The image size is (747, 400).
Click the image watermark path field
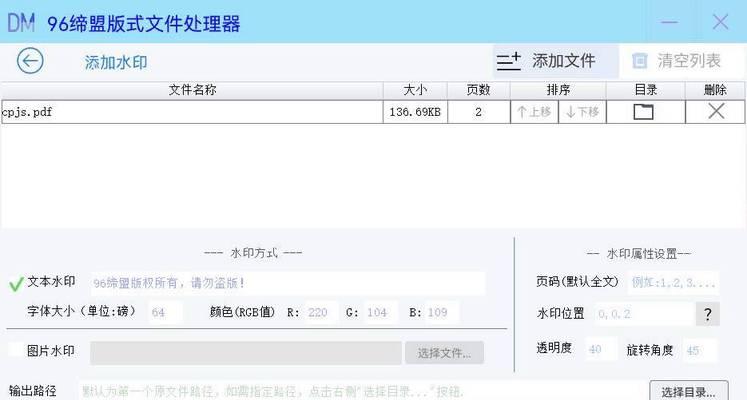246,353
